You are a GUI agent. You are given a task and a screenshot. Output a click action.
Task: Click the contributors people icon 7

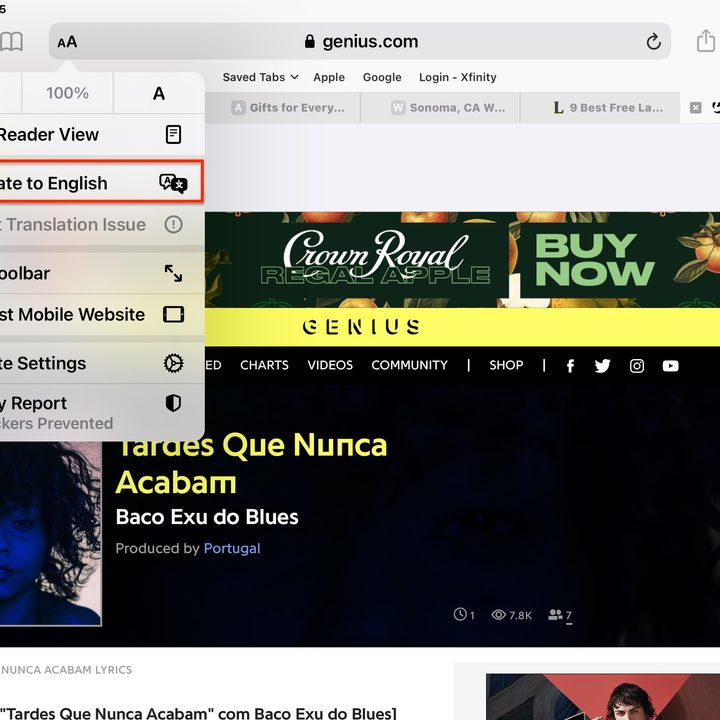555,614
